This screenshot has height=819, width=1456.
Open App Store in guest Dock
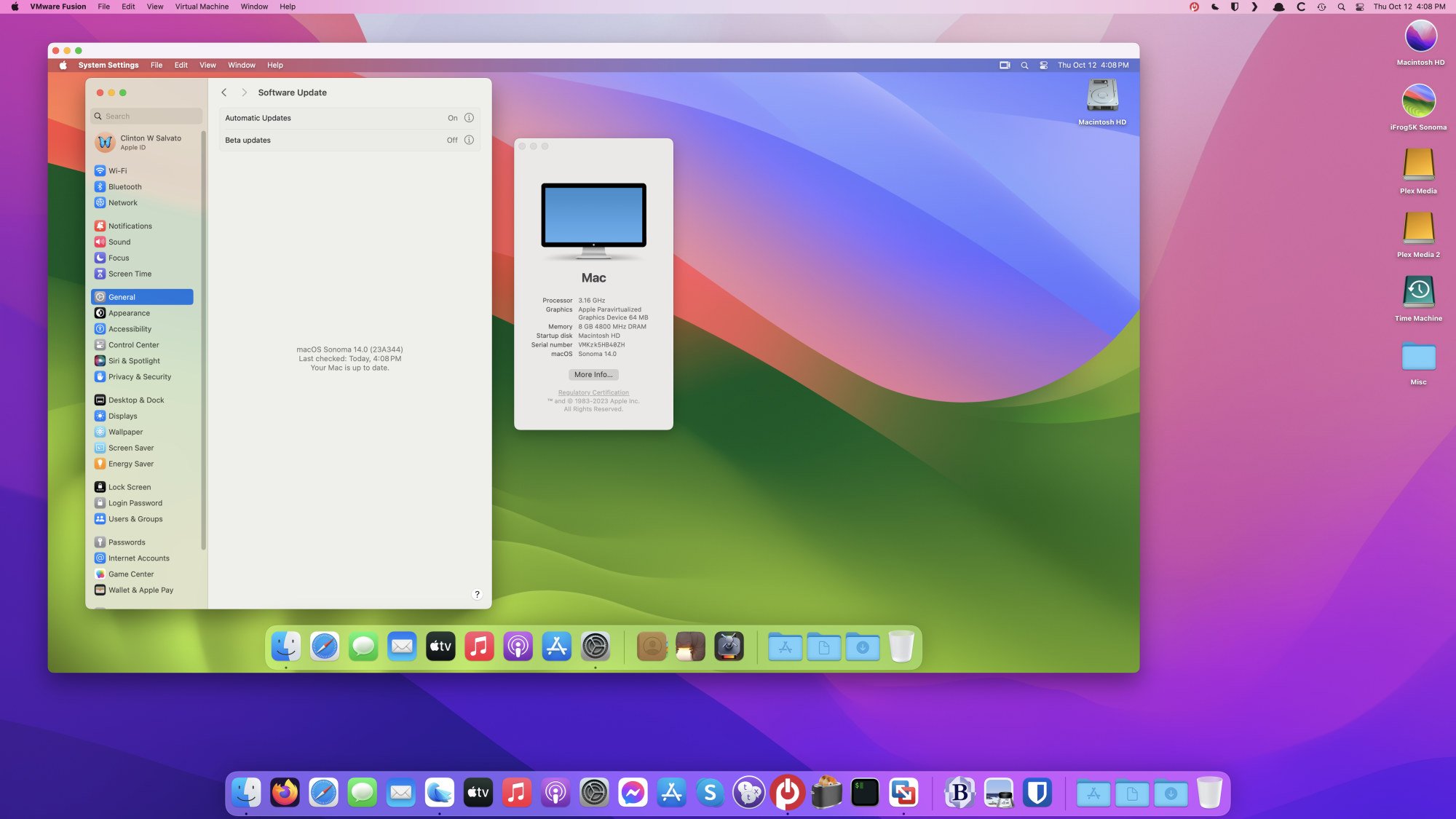click(556, 646)
